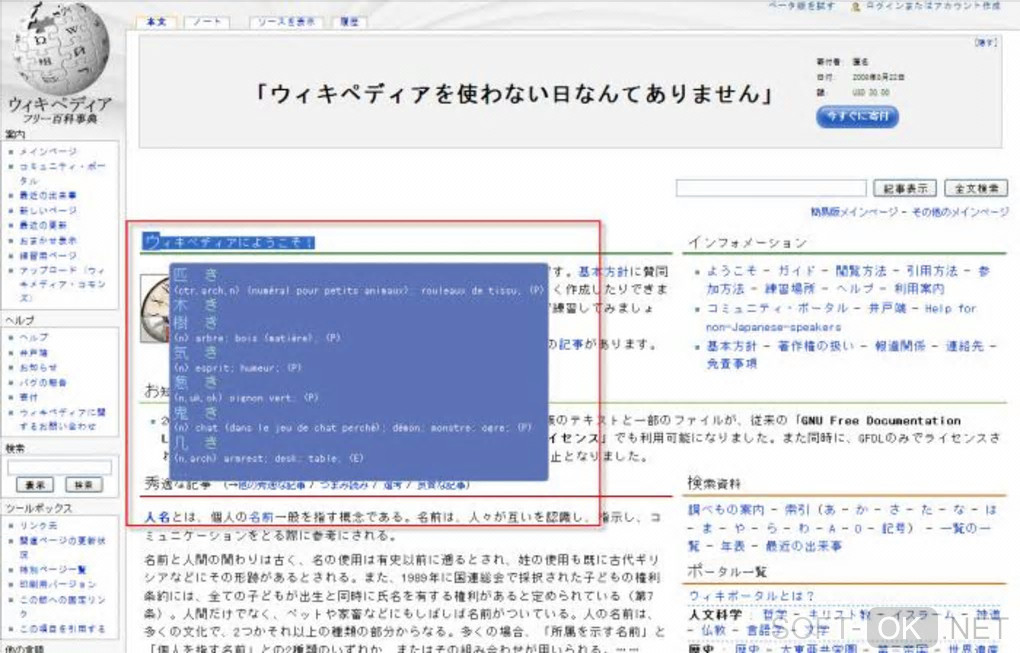Open 連絡先 in the information box
This screenshot has height=653, width=1020.
[x=965, y=346]
